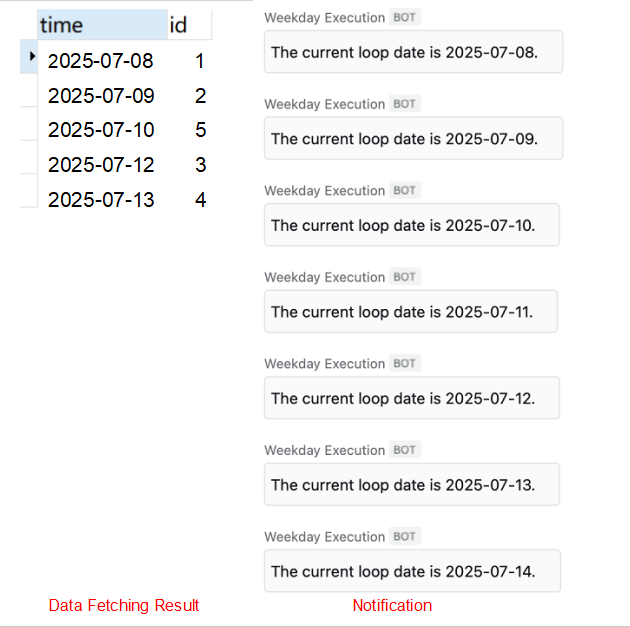Click the id cell with value 4

tap(200, 200)
